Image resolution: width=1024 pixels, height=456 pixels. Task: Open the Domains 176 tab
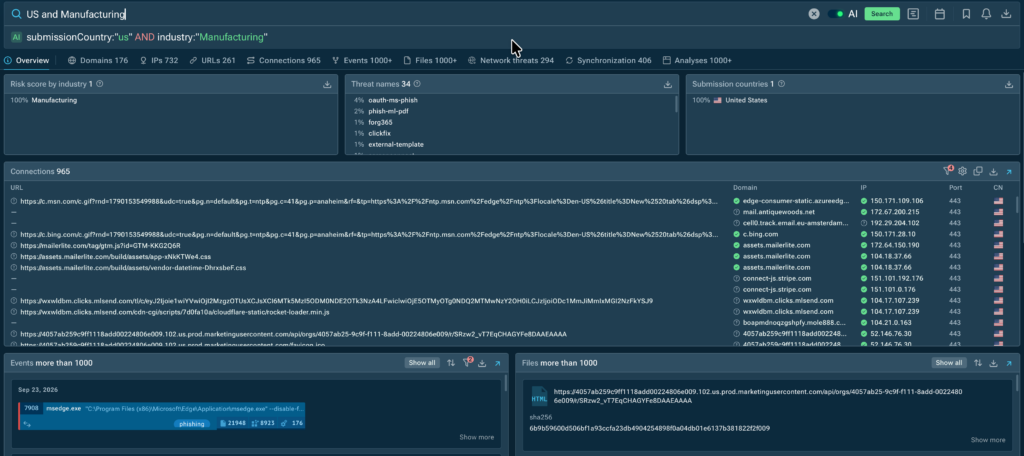(x=98, y=60)
